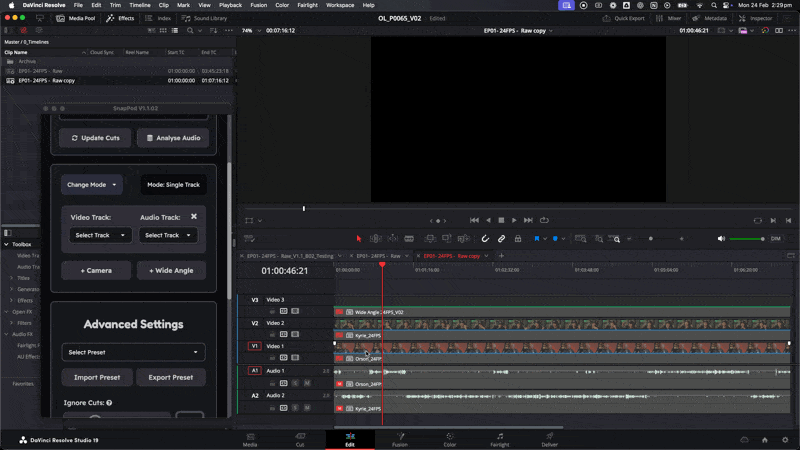Open Change Mode dropdown in SnapPod
The width and height of the screenshot is (800, 450).
[92, 185]
